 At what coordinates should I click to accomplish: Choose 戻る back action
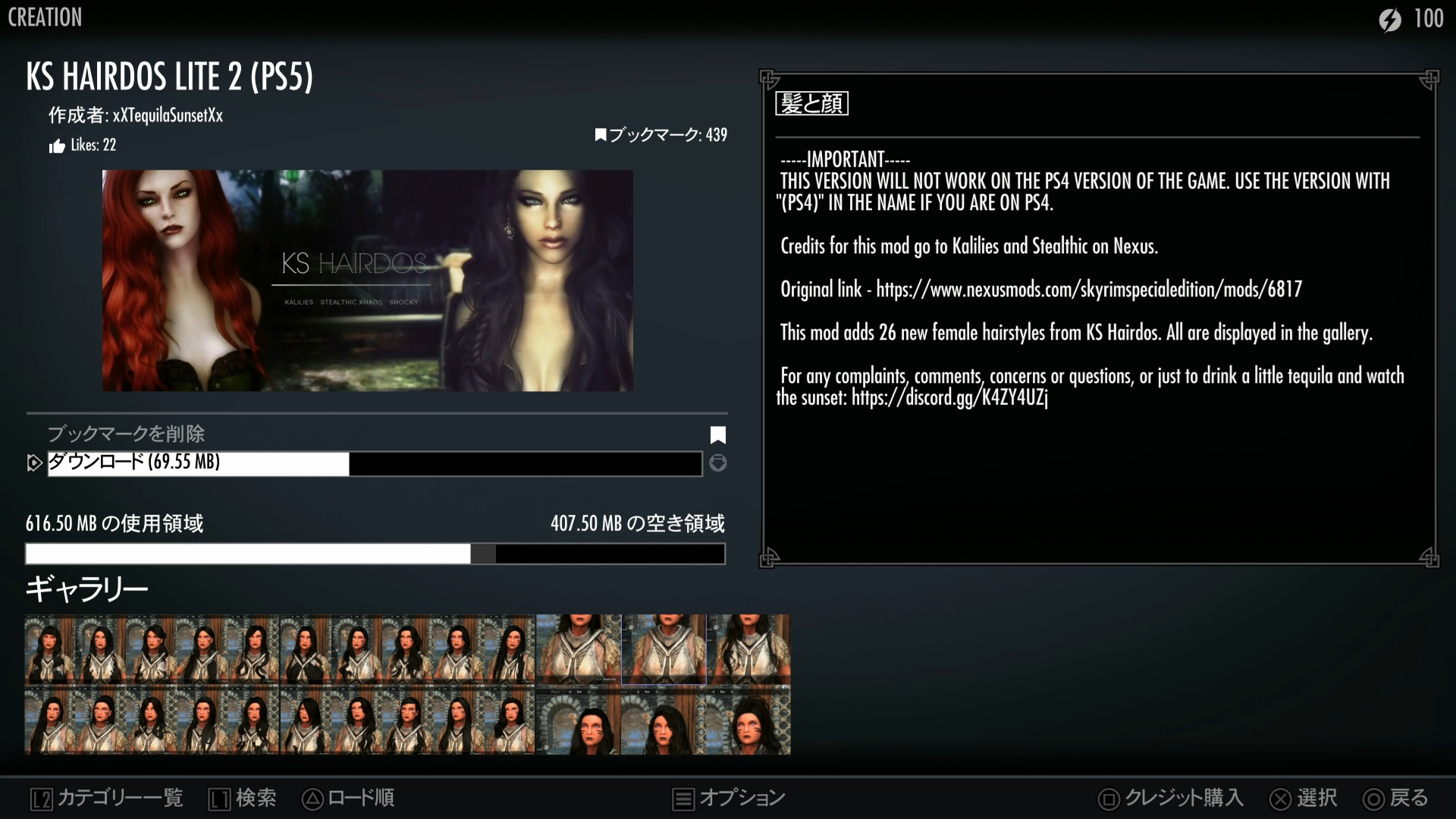click(1409, 798)
